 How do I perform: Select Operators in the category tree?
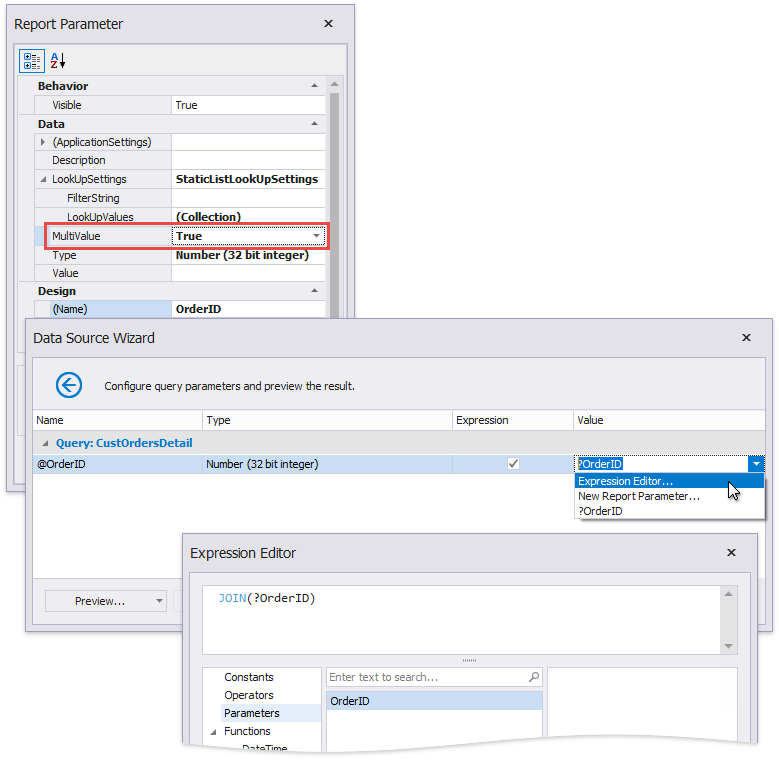[x=248, y=695]
